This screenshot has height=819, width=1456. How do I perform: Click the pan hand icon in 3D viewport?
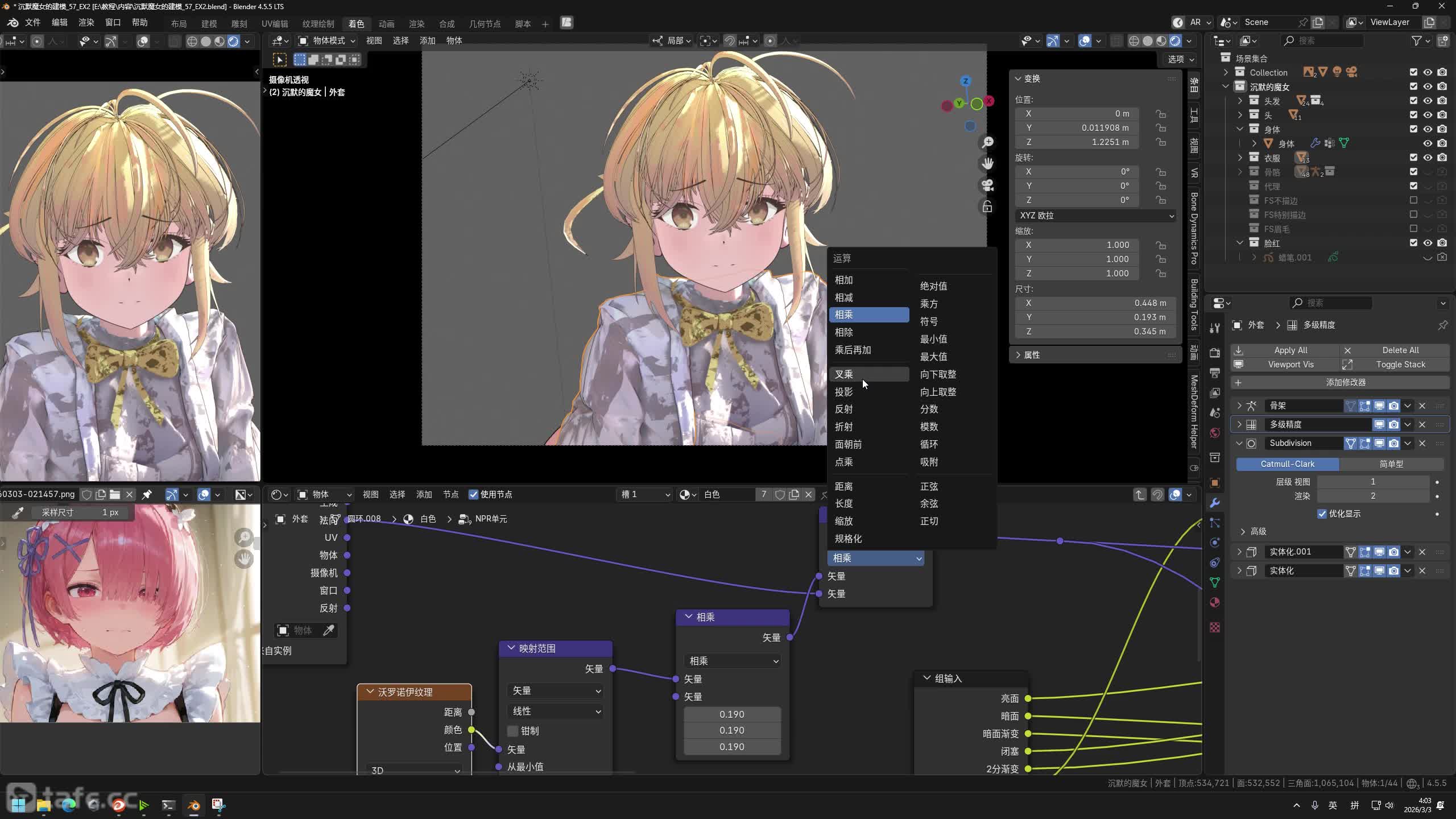[988, 164]
